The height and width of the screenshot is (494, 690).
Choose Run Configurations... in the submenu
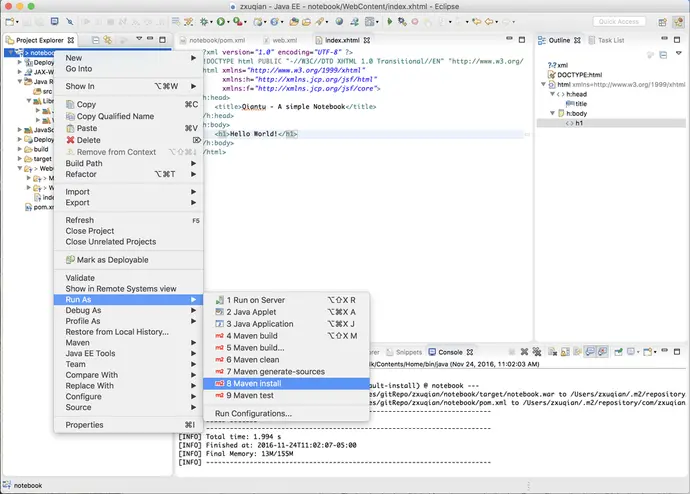253,413
